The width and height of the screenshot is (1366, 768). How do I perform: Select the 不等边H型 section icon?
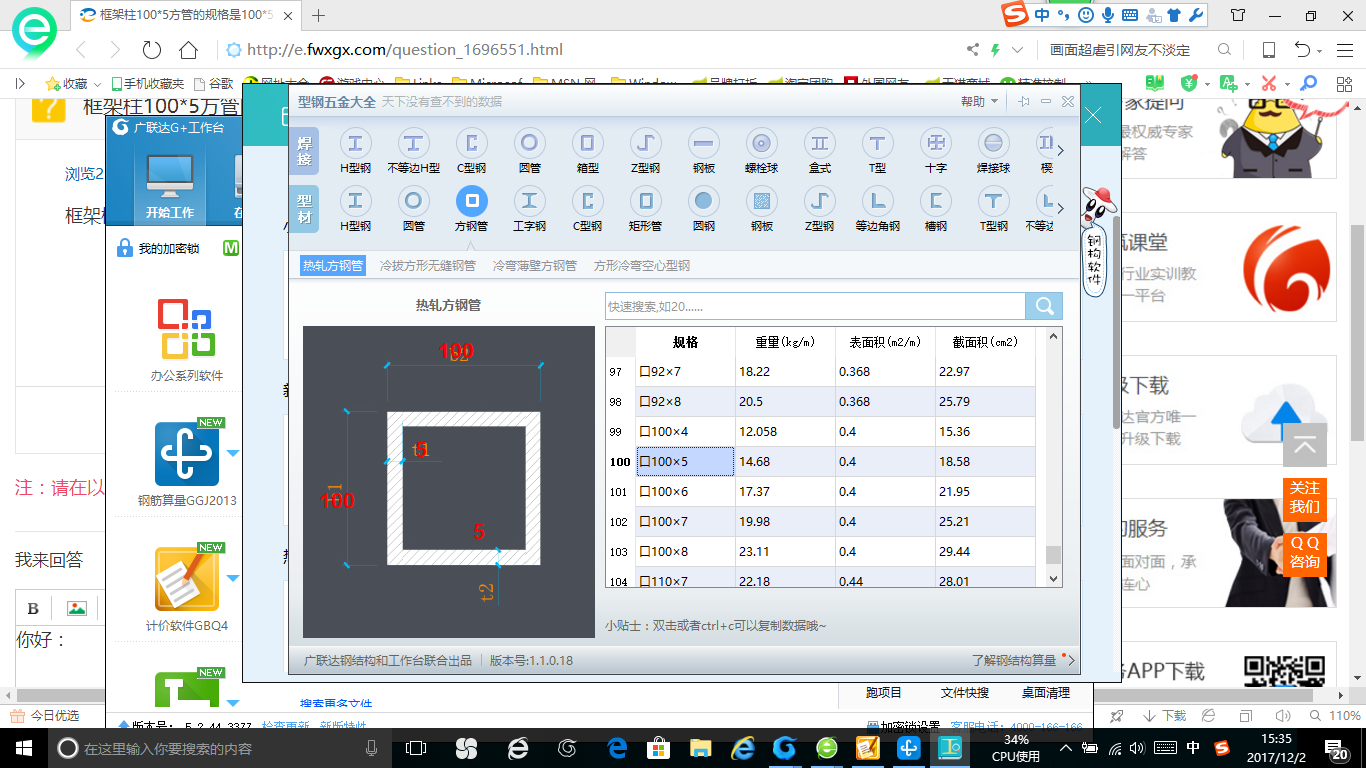[x=413, y=143]
